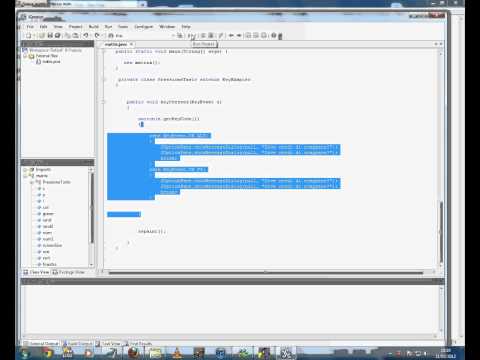Open the Edit menu

[43, 27]
